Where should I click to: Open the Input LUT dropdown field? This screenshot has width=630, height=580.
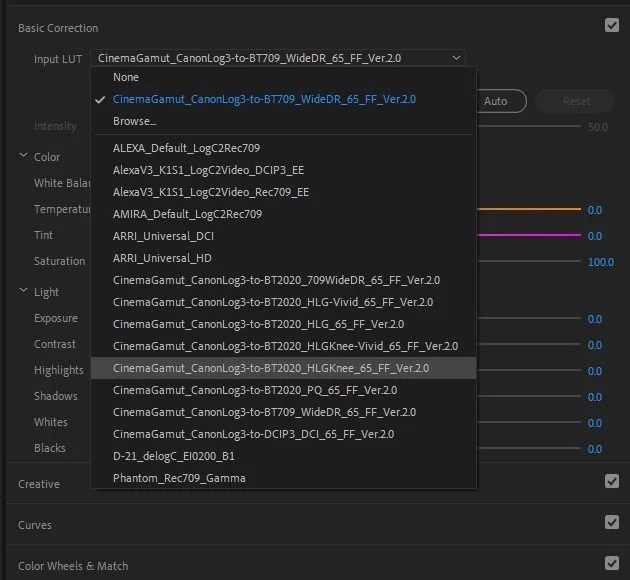coord(278,58)
